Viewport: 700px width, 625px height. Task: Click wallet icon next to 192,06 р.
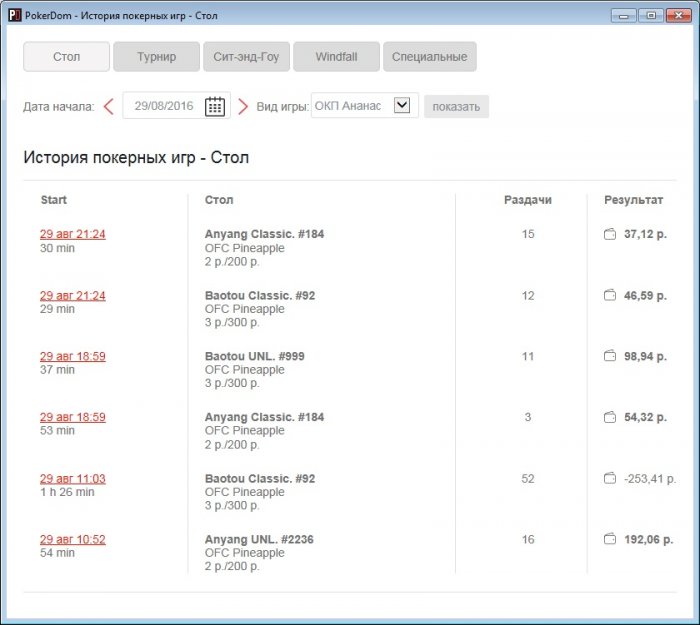pyautogui.click(x=610, y=539)
